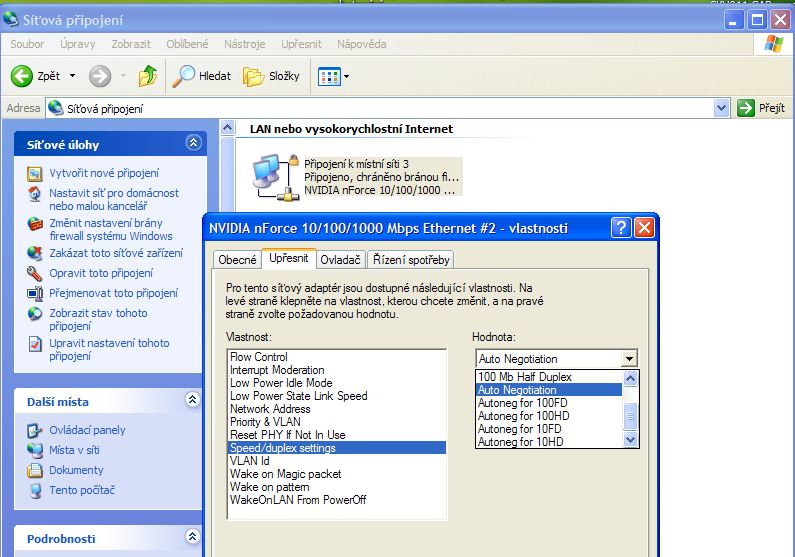Click the Up folder icon in toolbar
This screenshot has height=557, width=795.
point(148,76)
